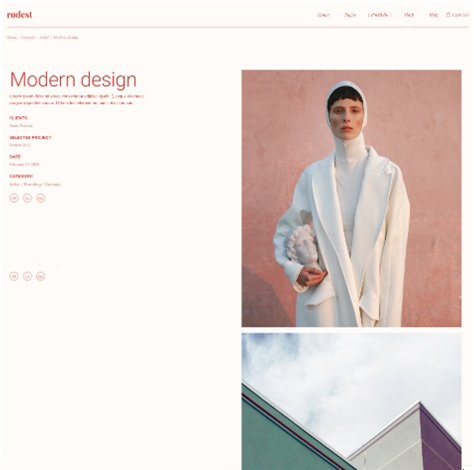Click the second breadcrumb link after Home

[28, 37]
